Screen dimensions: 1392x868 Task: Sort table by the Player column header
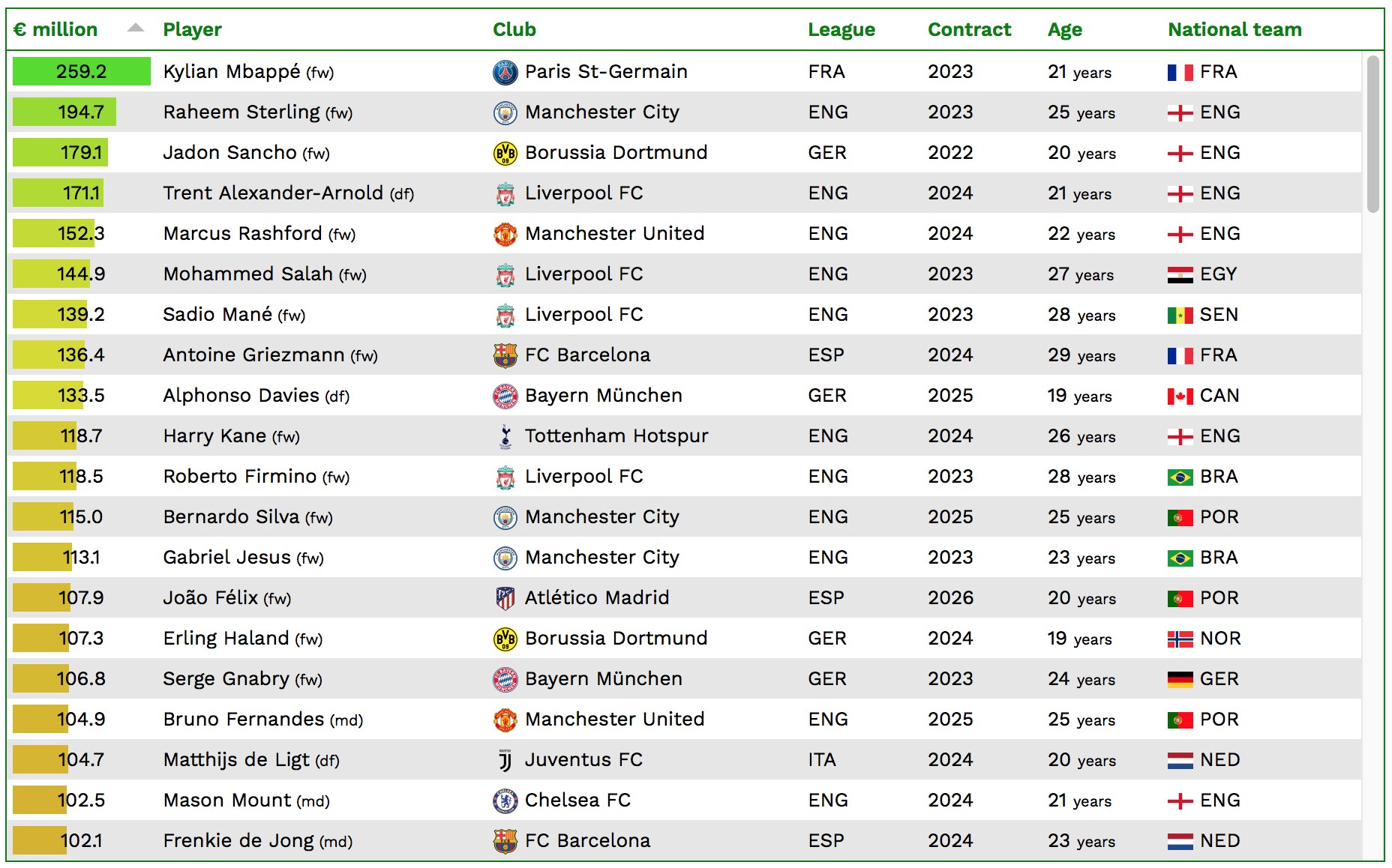coord(193,29)
